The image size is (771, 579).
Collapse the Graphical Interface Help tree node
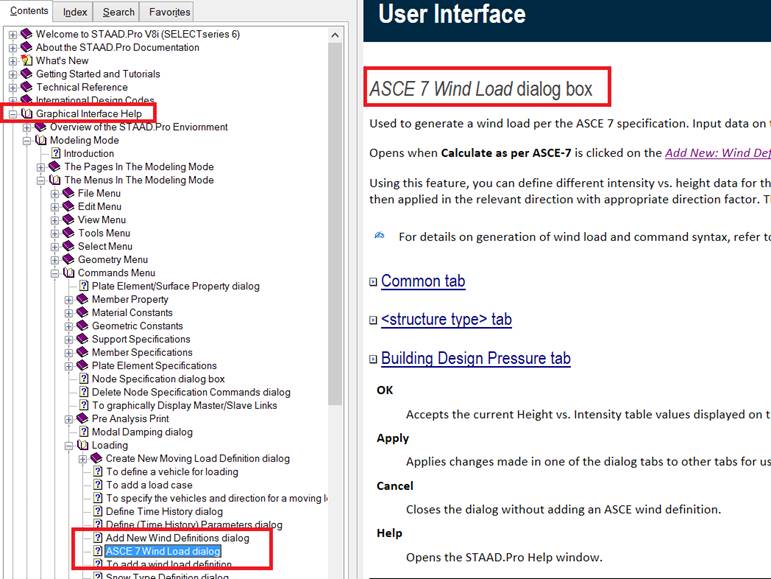click(12, 114)
